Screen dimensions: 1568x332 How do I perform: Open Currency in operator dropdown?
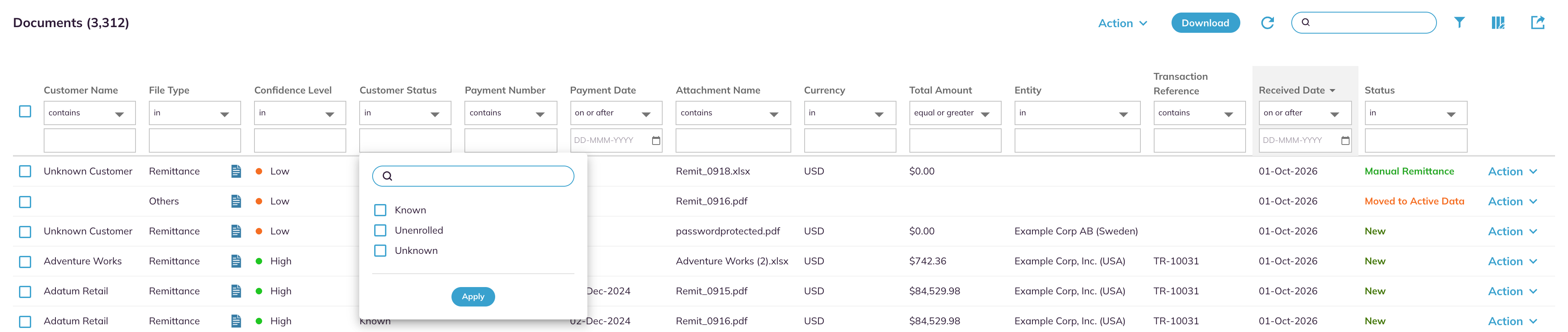pyautogui.click(x=850, y=113)
